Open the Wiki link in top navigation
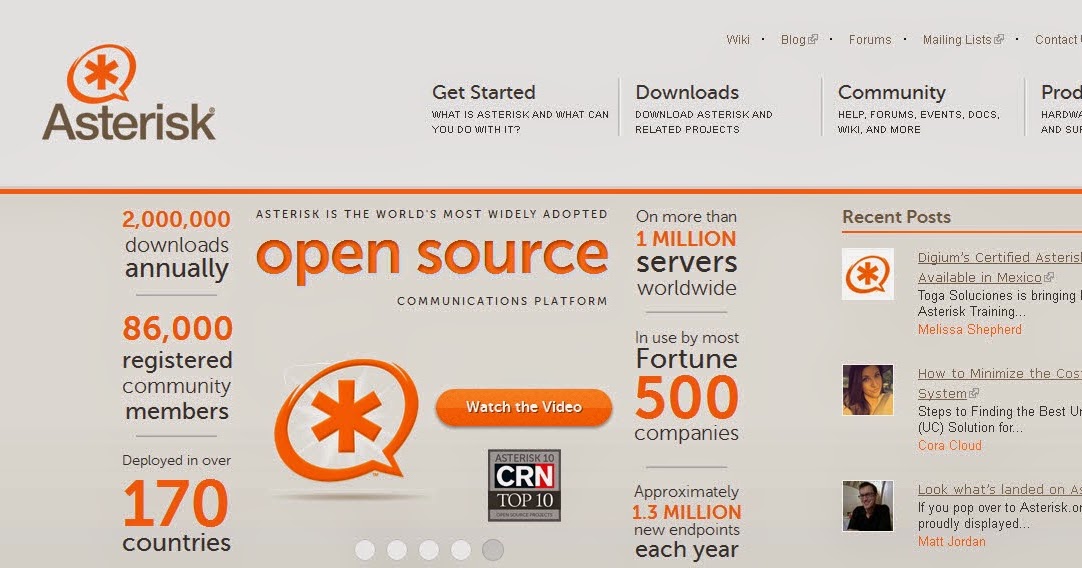Viewport: 1082px width, 568px height. (738, 40)
